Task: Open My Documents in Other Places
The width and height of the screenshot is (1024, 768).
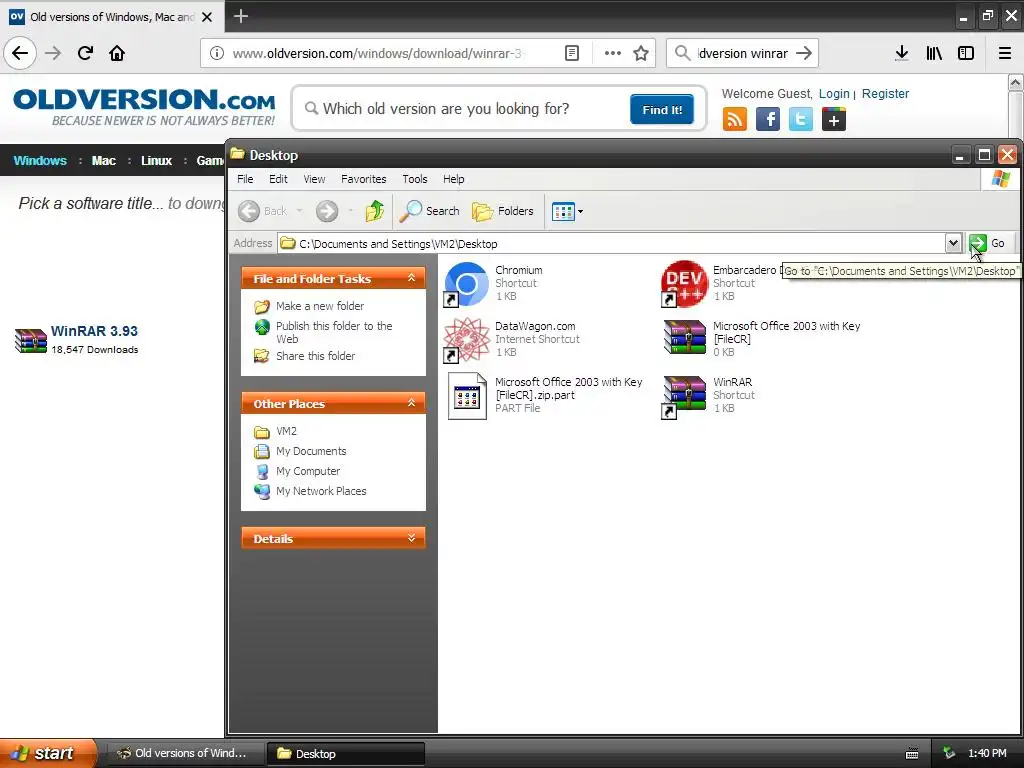Action: (x=311, y=451)
